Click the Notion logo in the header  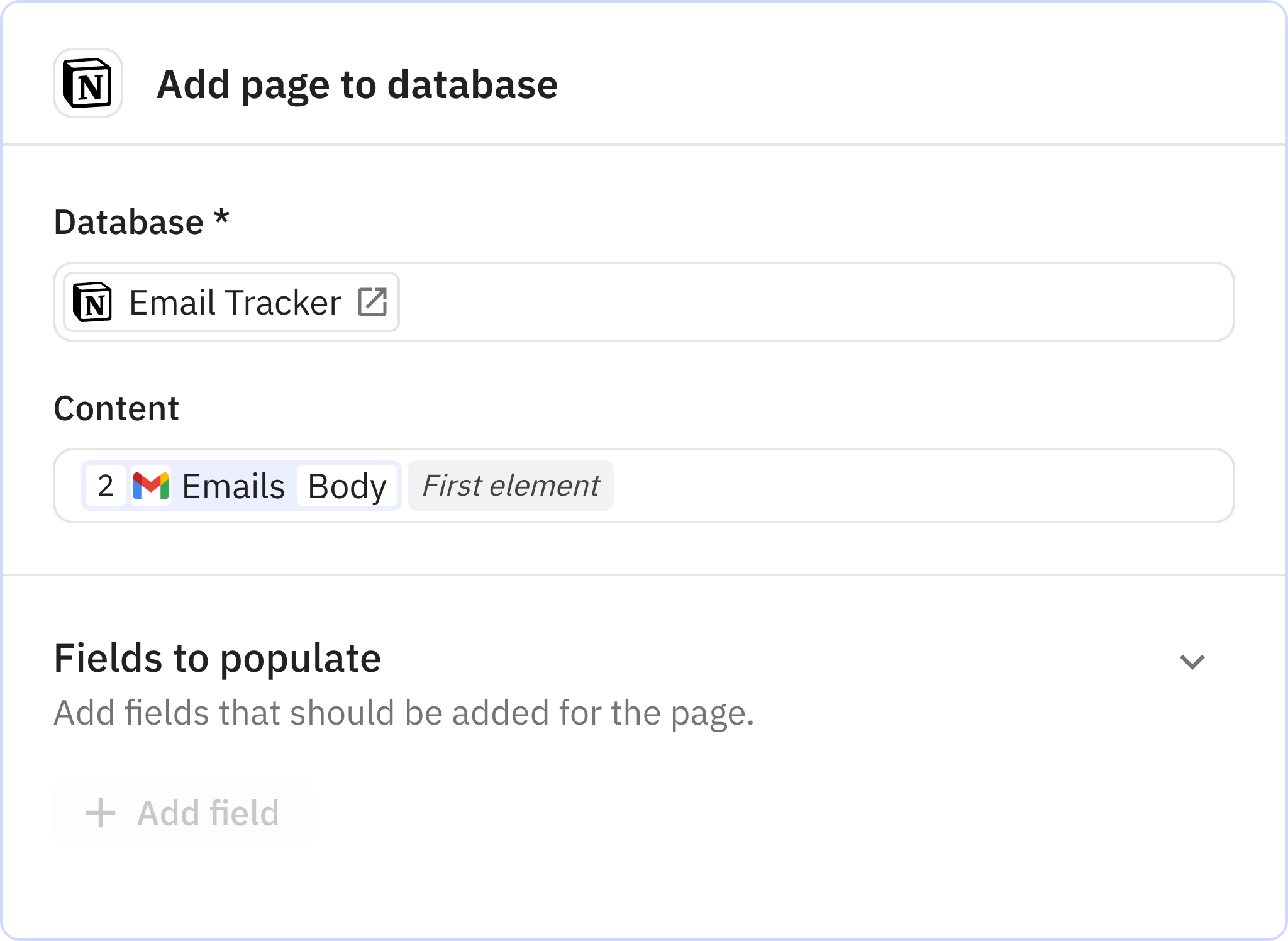point(88,84)
